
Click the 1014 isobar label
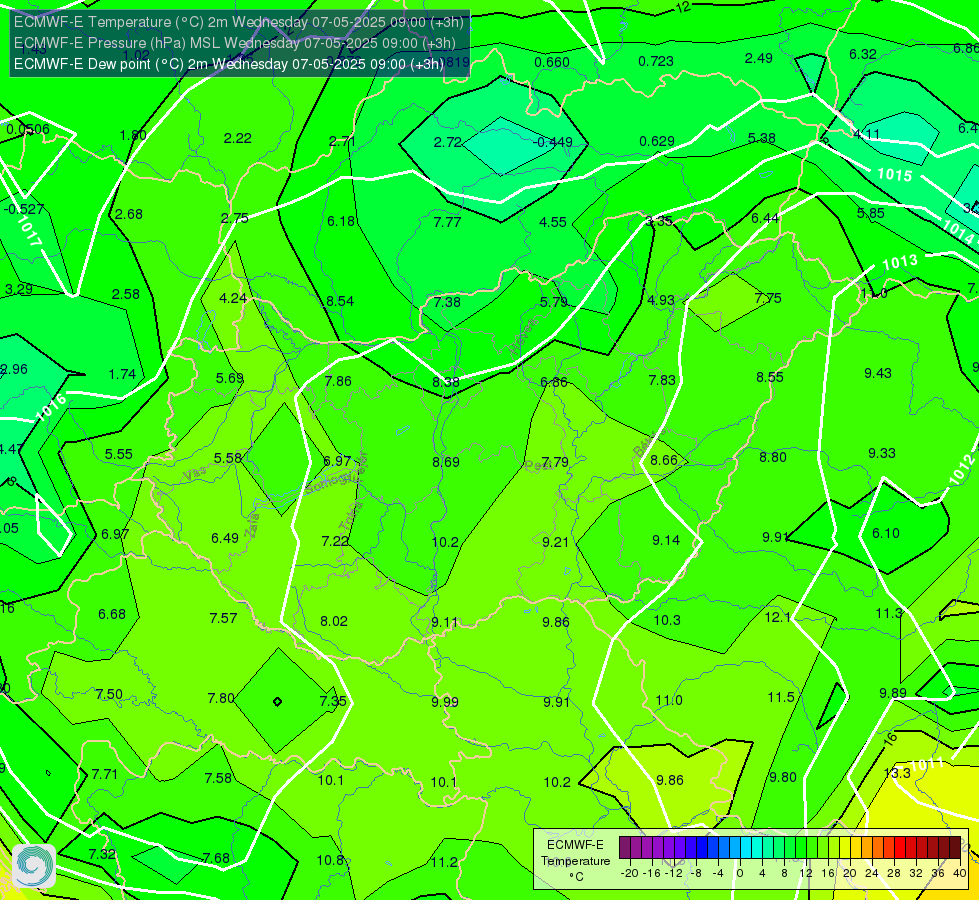[958, 232]
